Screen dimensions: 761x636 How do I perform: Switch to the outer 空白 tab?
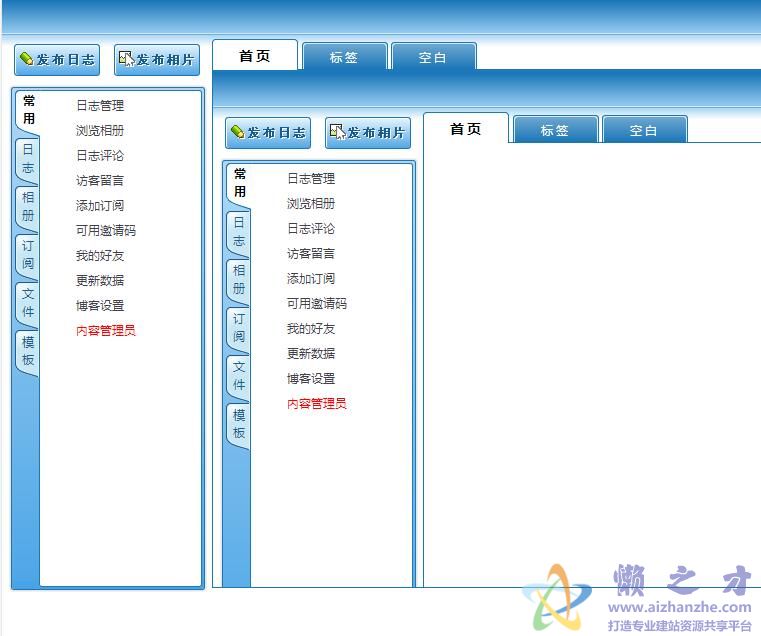433,57
